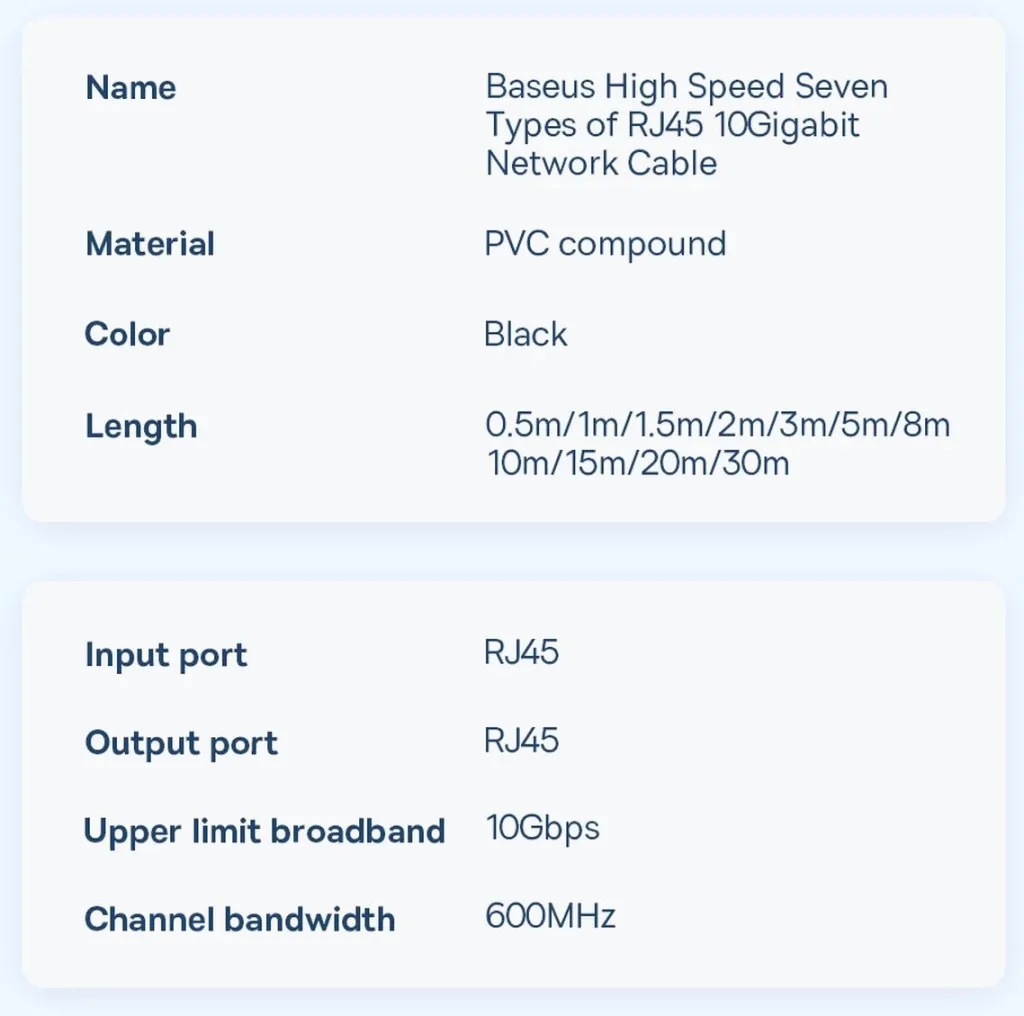Image resolution: width=1024 pixels, height=1016 pixels.
Task: Click the Channel bandwidth label
Action: pos(240,919)
